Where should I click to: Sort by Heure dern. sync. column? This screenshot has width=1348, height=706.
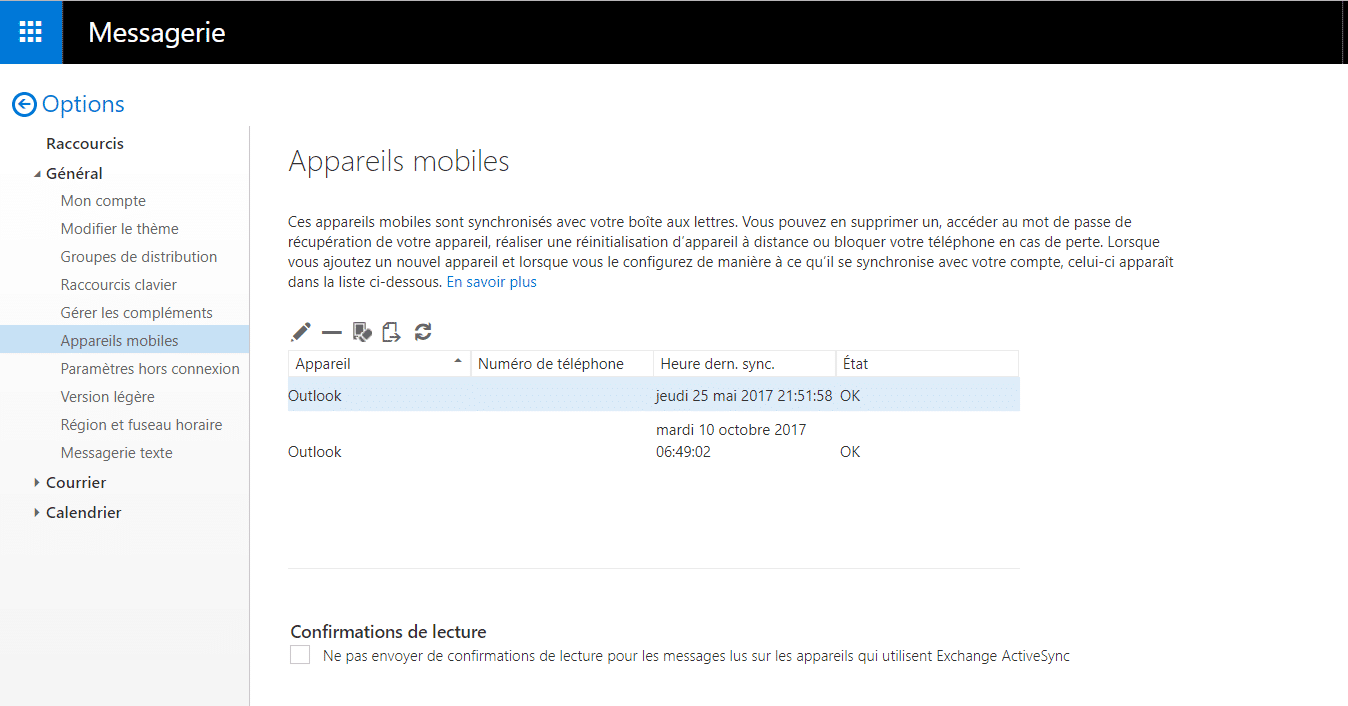point(744,364)
